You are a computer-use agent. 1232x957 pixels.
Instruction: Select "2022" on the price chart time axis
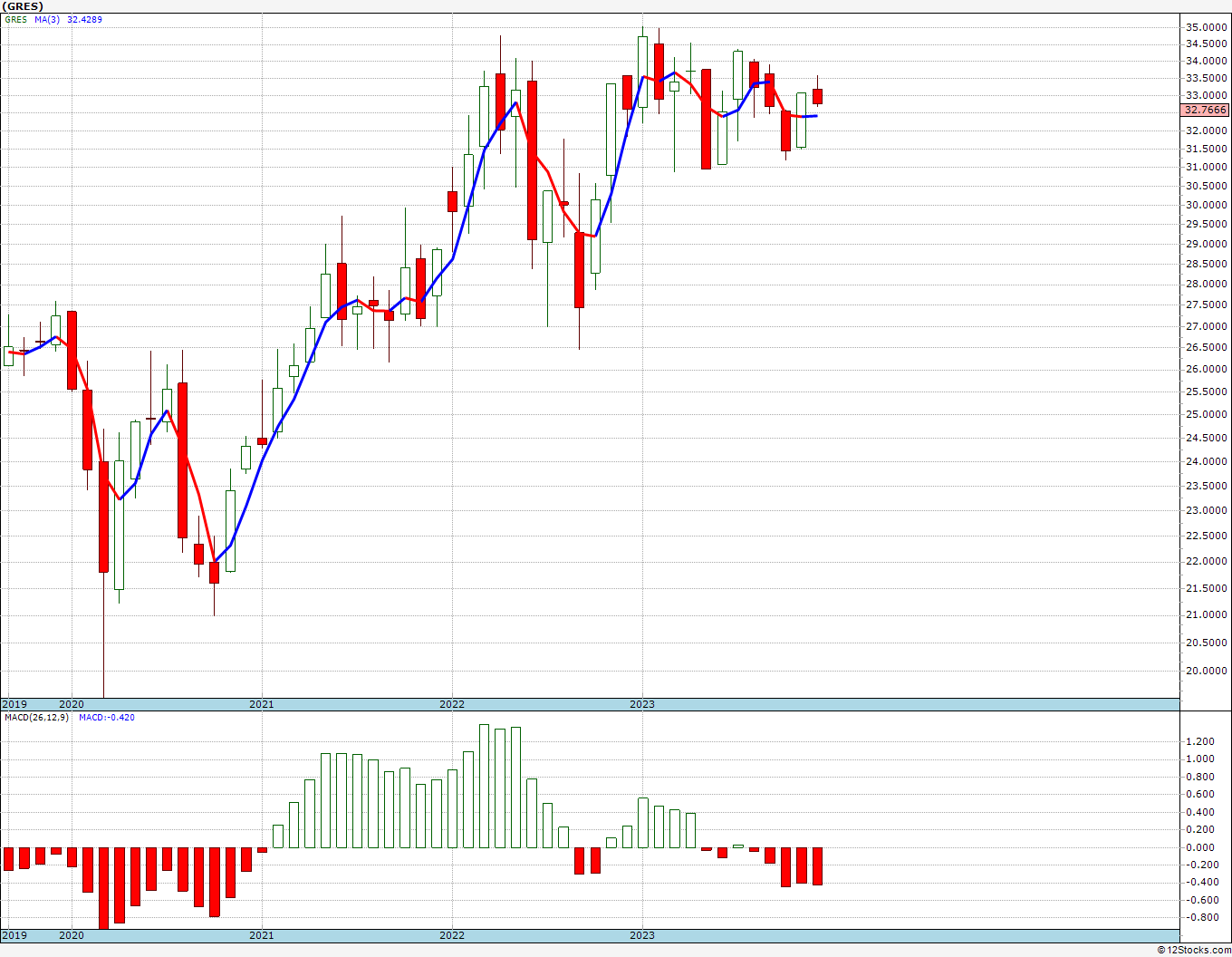[452, 704]
